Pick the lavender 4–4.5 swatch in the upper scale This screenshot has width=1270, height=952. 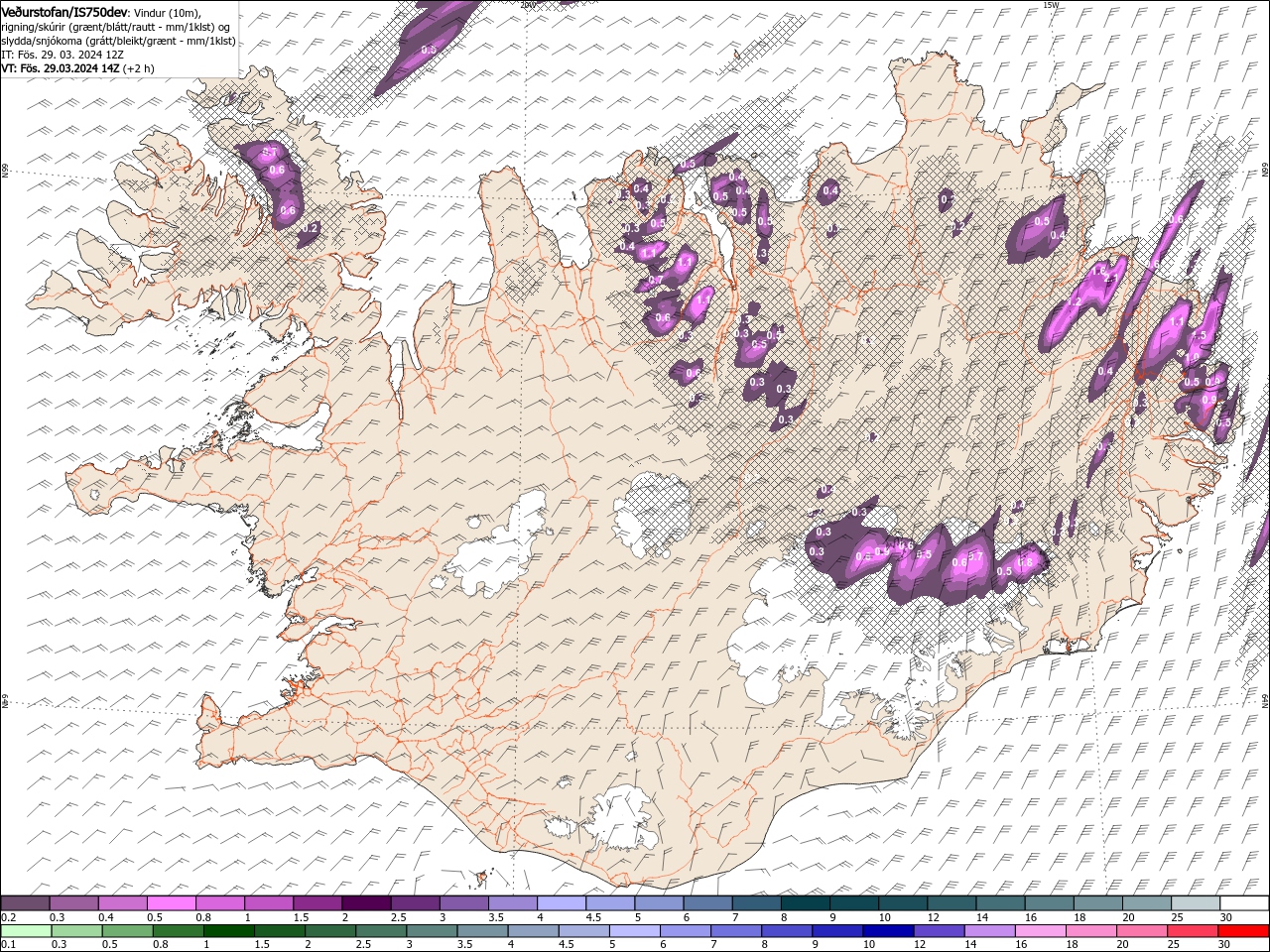point(562,903)
